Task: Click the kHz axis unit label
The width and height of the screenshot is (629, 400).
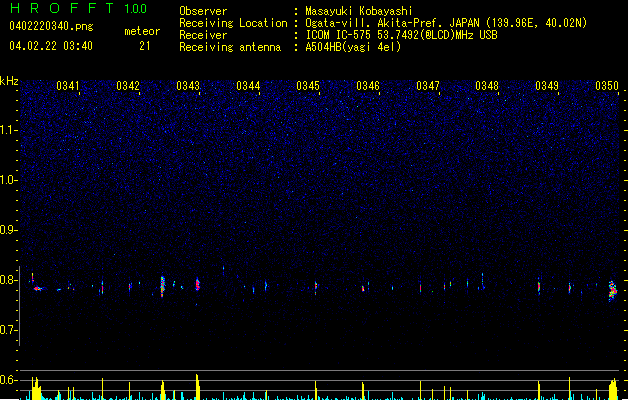Action: coord(9,81)
